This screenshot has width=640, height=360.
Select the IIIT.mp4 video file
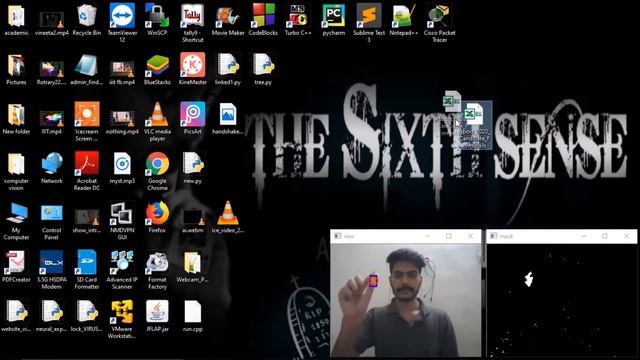point(51,121)
